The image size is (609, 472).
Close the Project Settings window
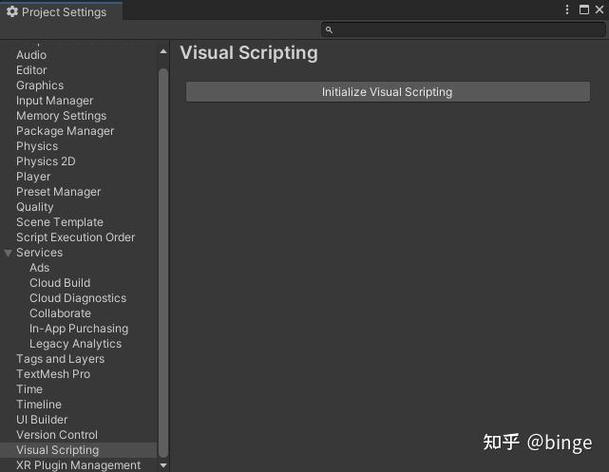point(599,9)
